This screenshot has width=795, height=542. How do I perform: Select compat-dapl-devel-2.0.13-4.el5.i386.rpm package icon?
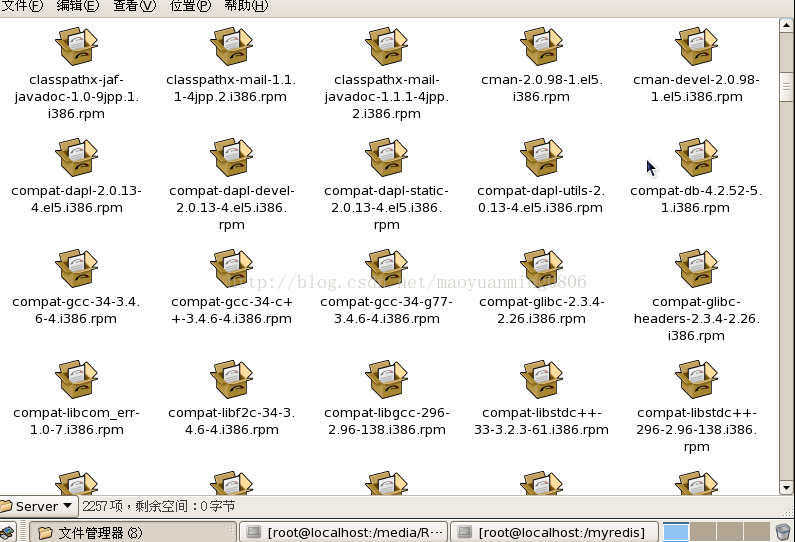click(232, 157)
